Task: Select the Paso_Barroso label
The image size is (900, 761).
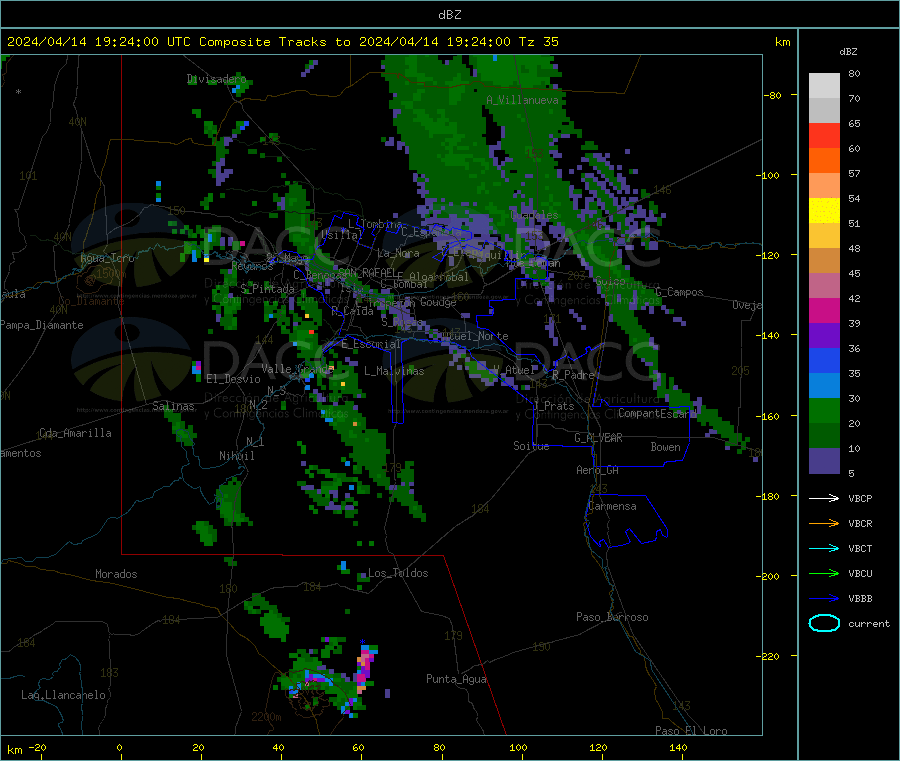Action: (612, 618)
